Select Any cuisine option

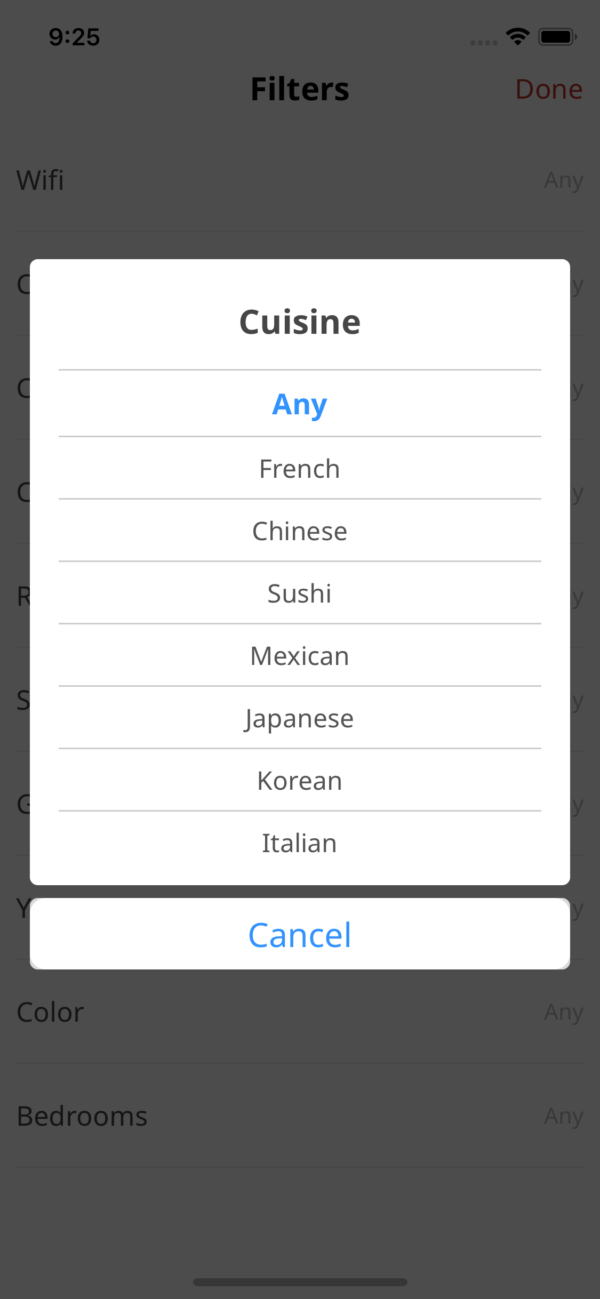[x=299, y=404]
